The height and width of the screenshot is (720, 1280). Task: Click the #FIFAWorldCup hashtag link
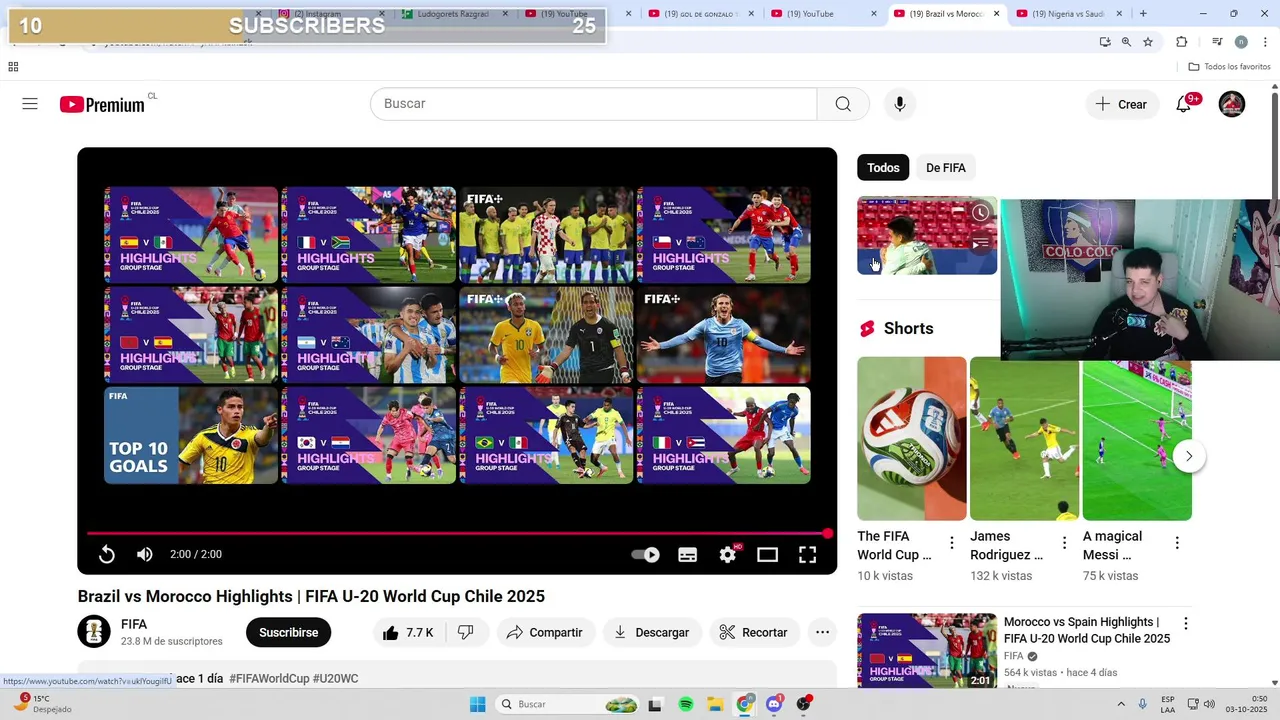269,678
